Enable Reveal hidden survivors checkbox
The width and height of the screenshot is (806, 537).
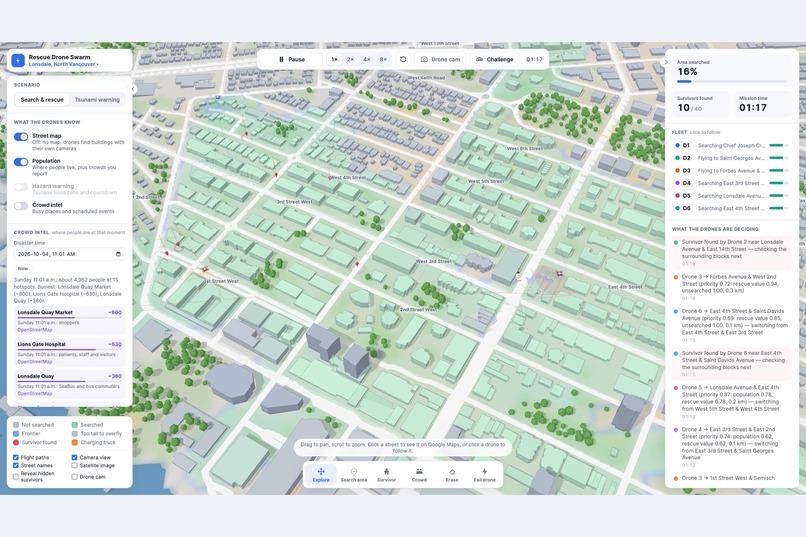pyautogui.click(x=16, y=476)
